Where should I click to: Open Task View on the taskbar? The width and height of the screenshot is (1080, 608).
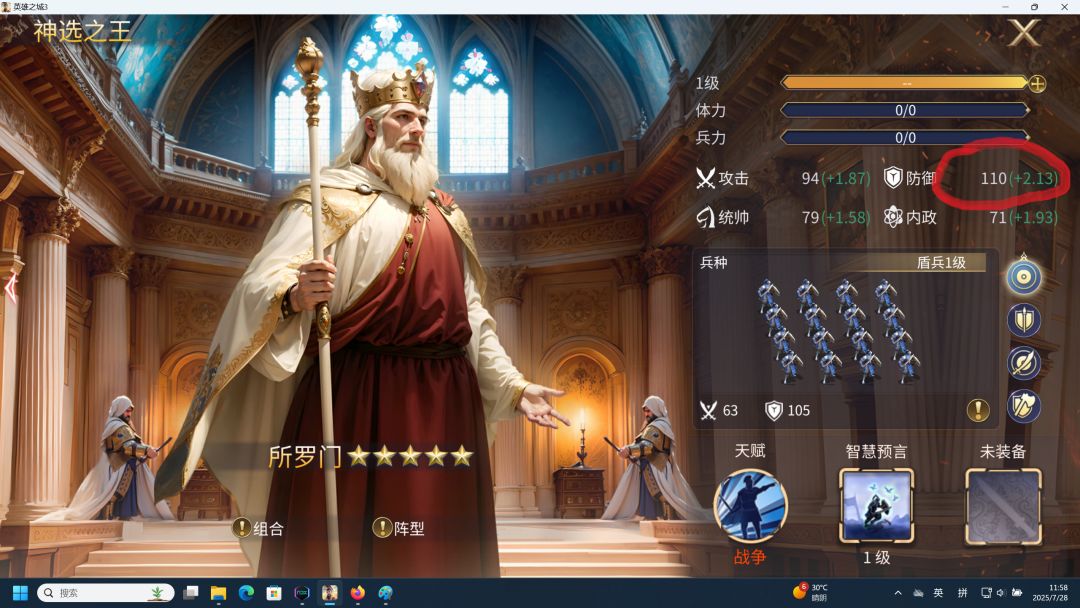pyautogui.click(x=191, y=593)
